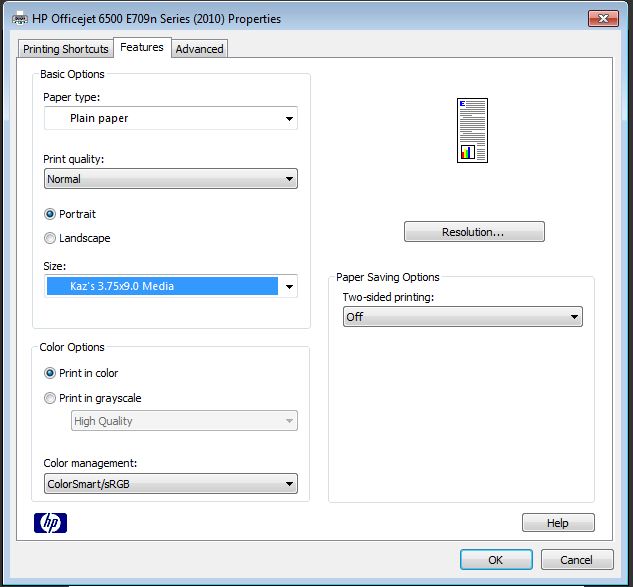Open the Paper type dropdown

tap(171, 118)
